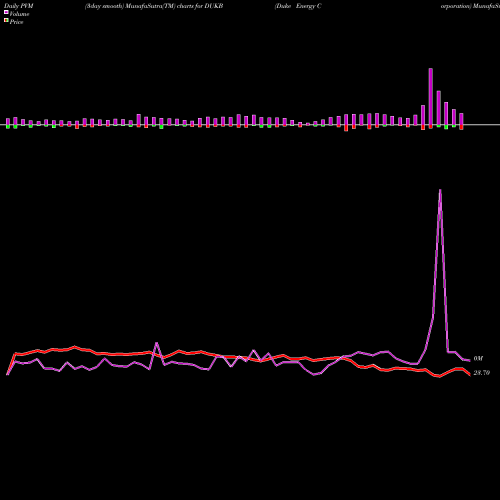Click the '28.70' price value label

482,373
